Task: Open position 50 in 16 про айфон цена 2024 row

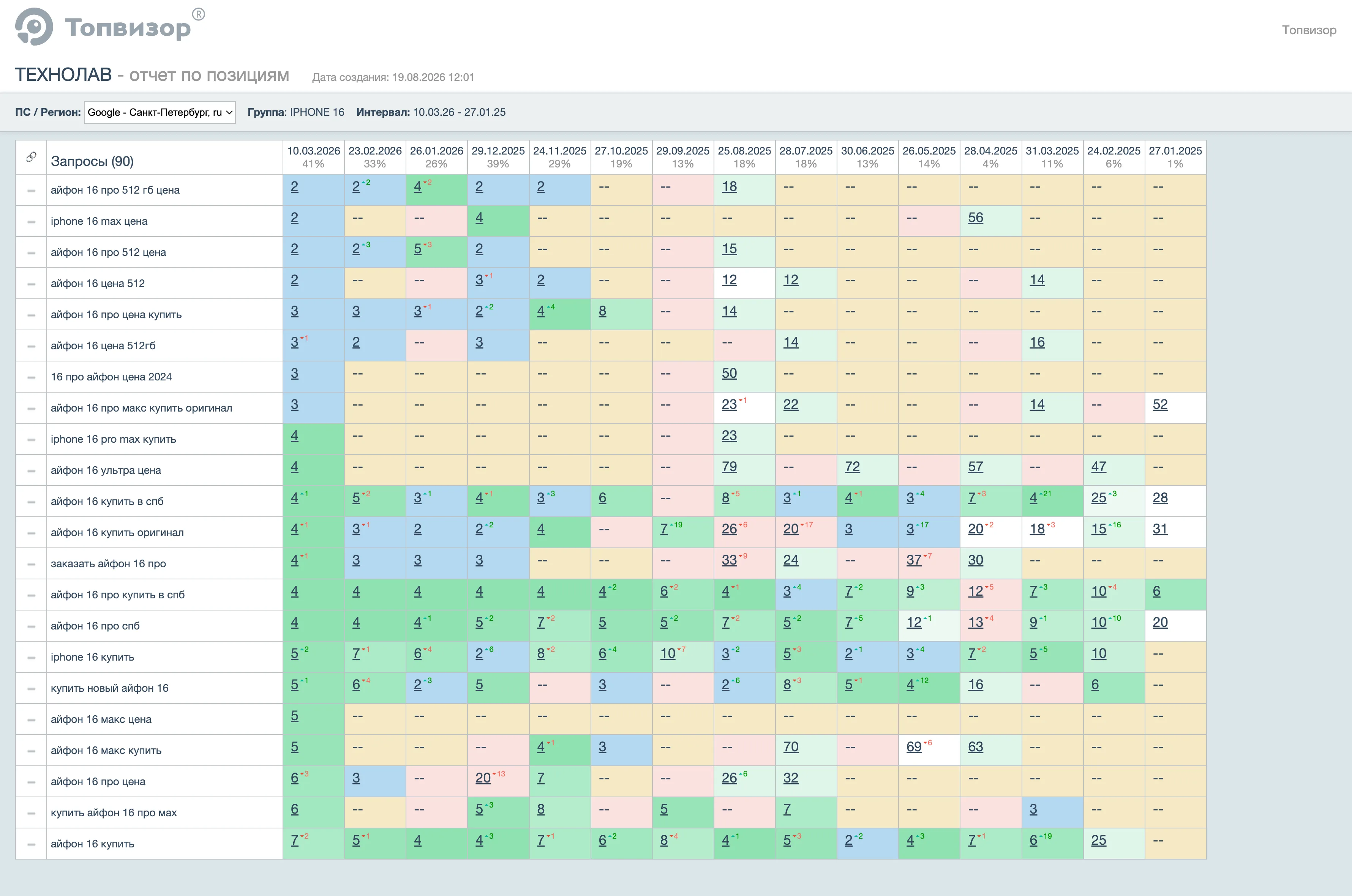Action: point(729,373)
